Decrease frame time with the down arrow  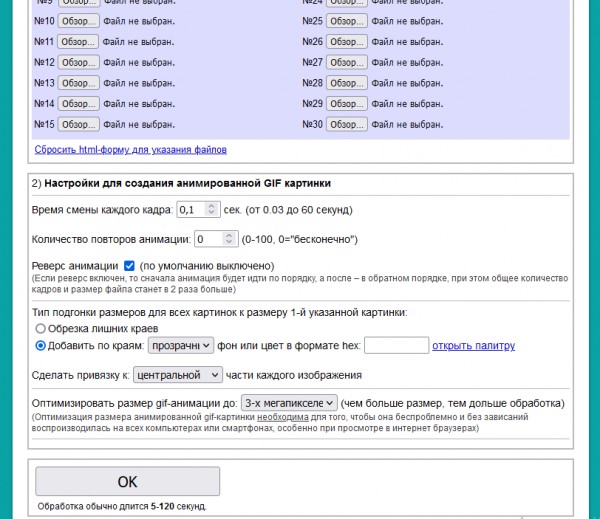coord(211,213)
